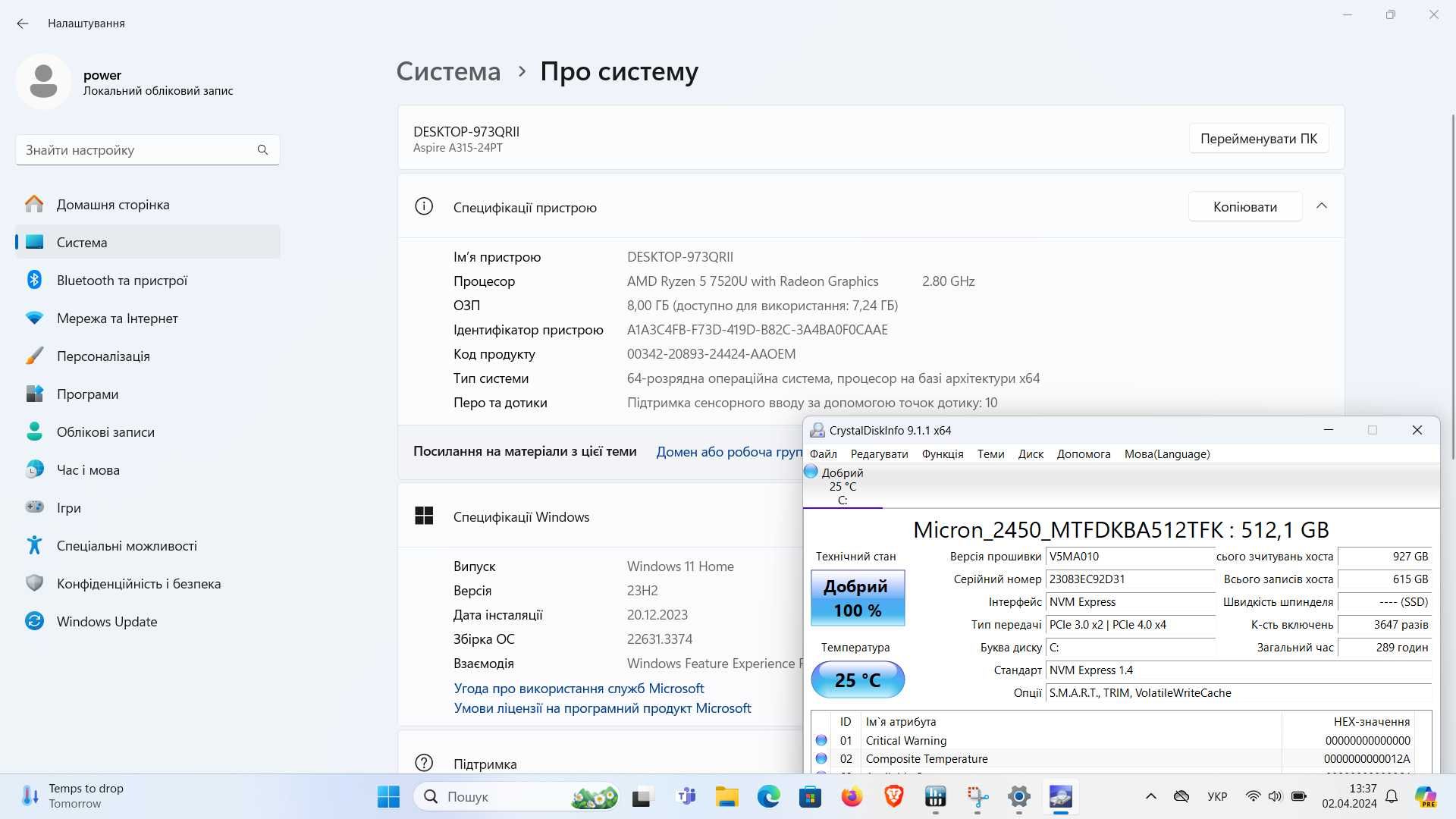1456x819 pixels.
Task: Open the Privacy and security shield icon
Action: tap(34, 584)
